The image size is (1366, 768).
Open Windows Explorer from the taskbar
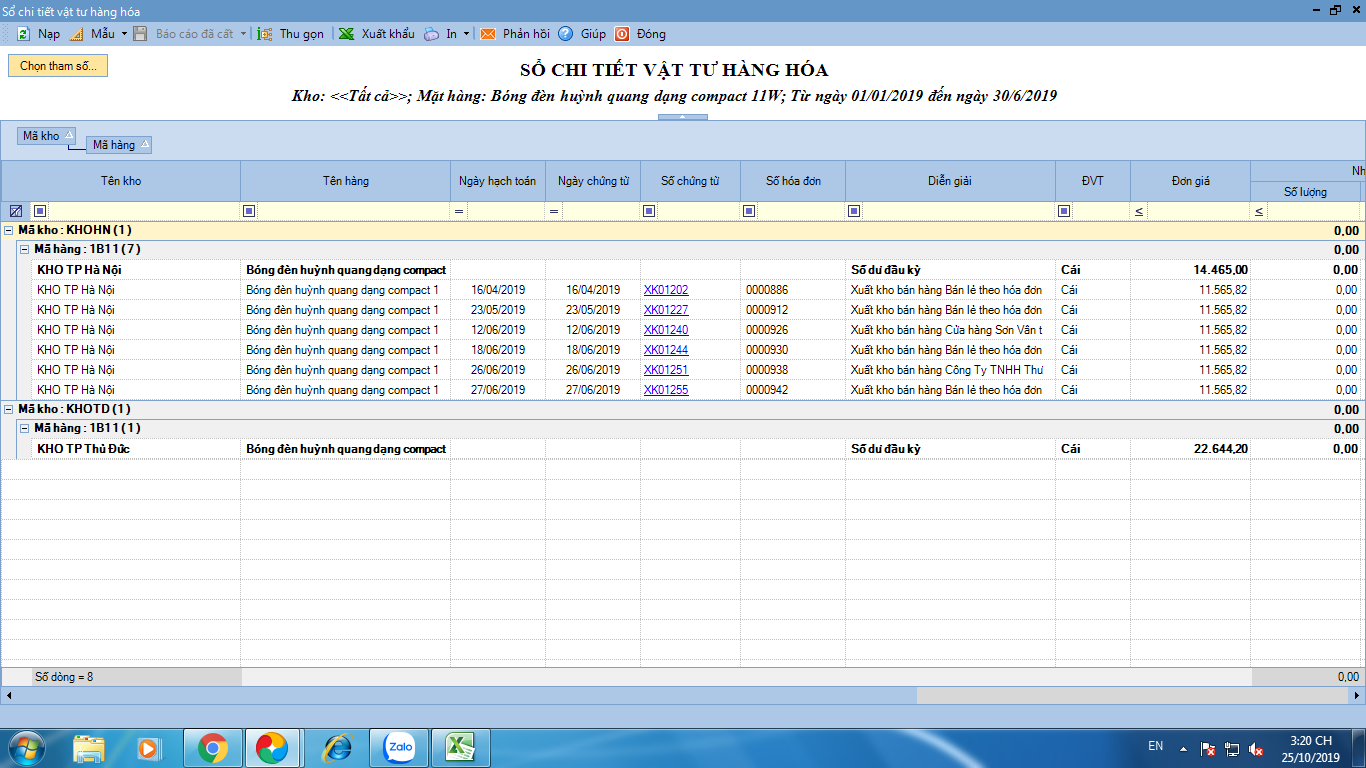click(89, 747)
